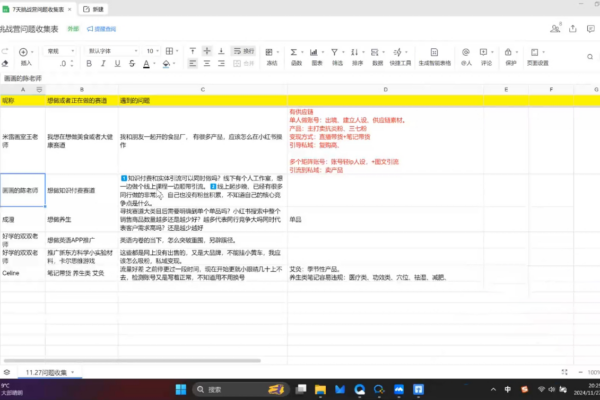Align cell content to top

[192, 51]
